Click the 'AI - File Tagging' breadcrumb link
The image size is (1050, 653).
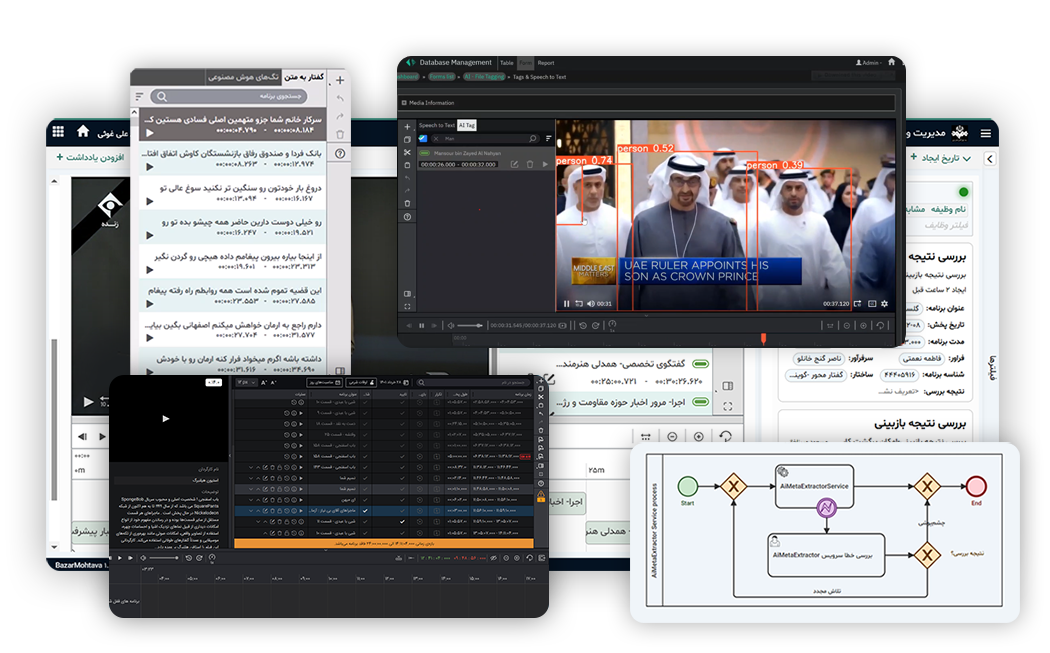click(485, 77)
